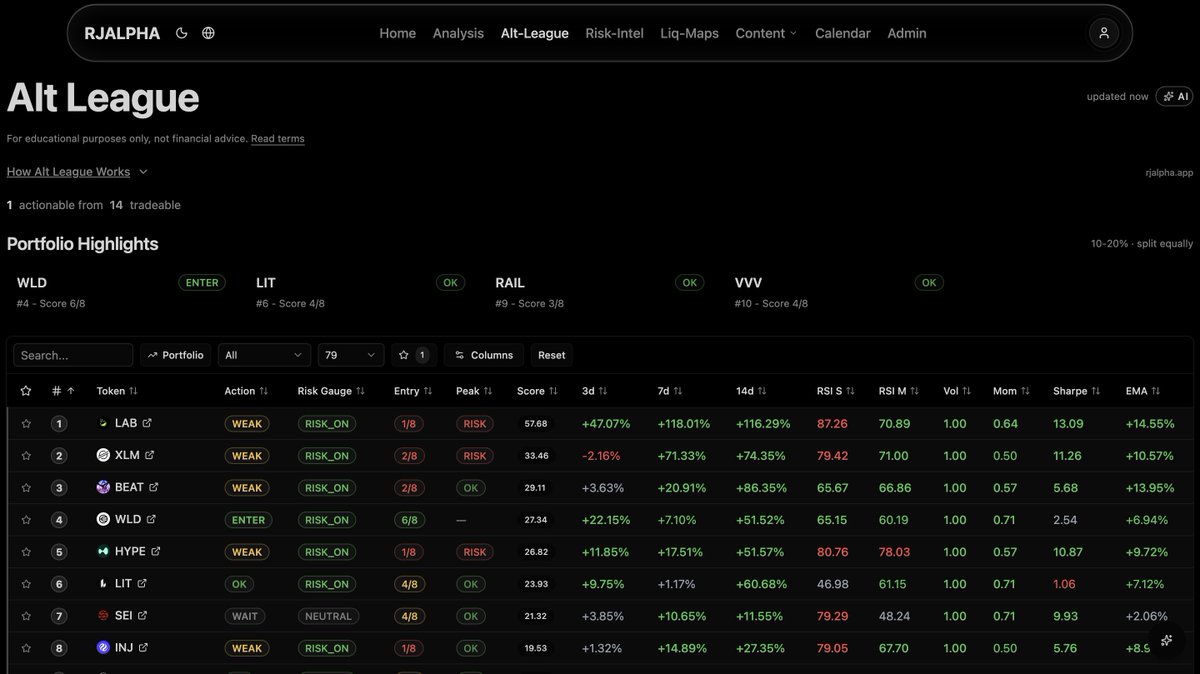Click the star column header icon

coord(26,391)
